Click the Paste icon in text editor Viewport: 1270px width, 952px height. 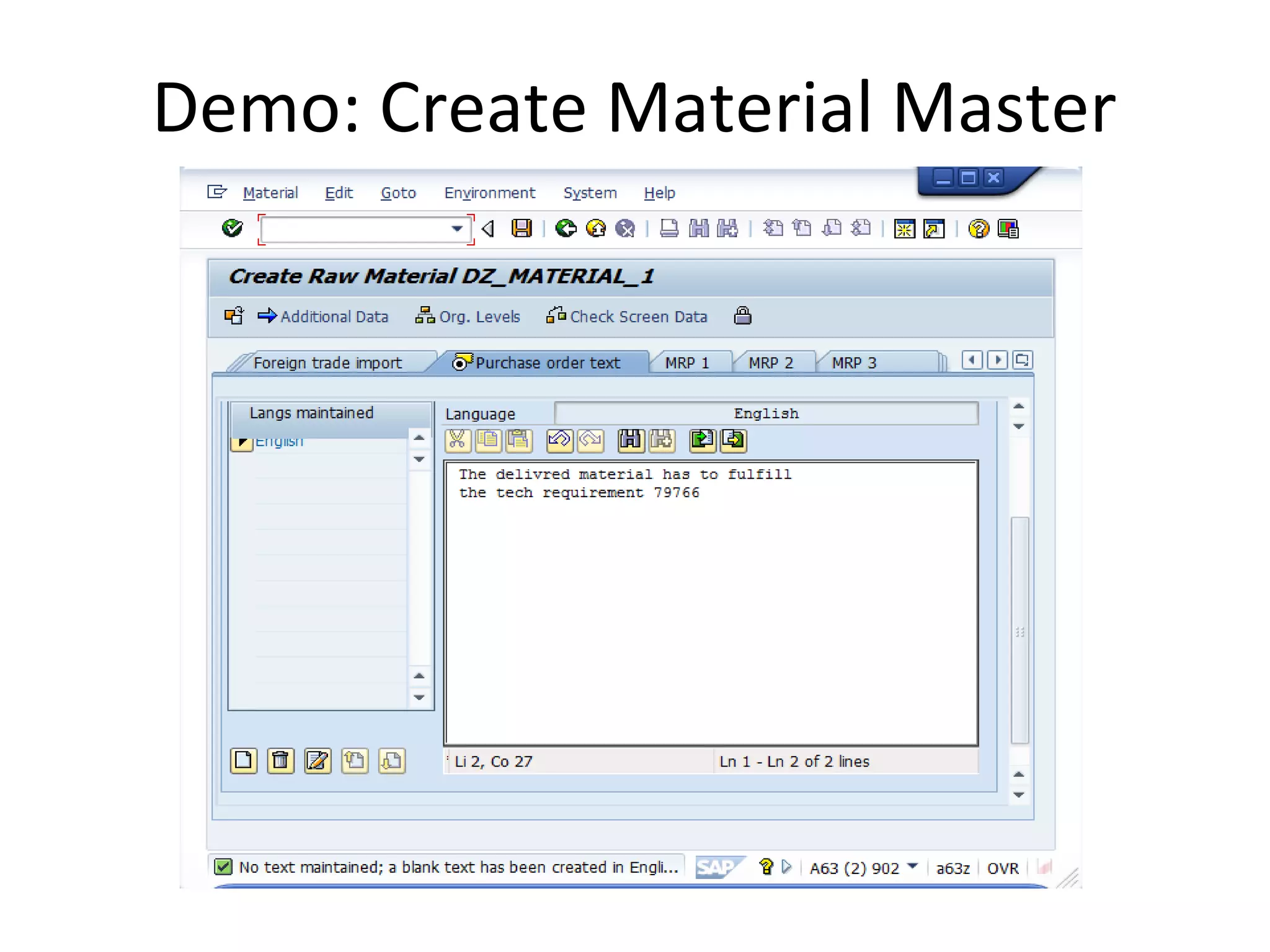[x=519, y=440]
